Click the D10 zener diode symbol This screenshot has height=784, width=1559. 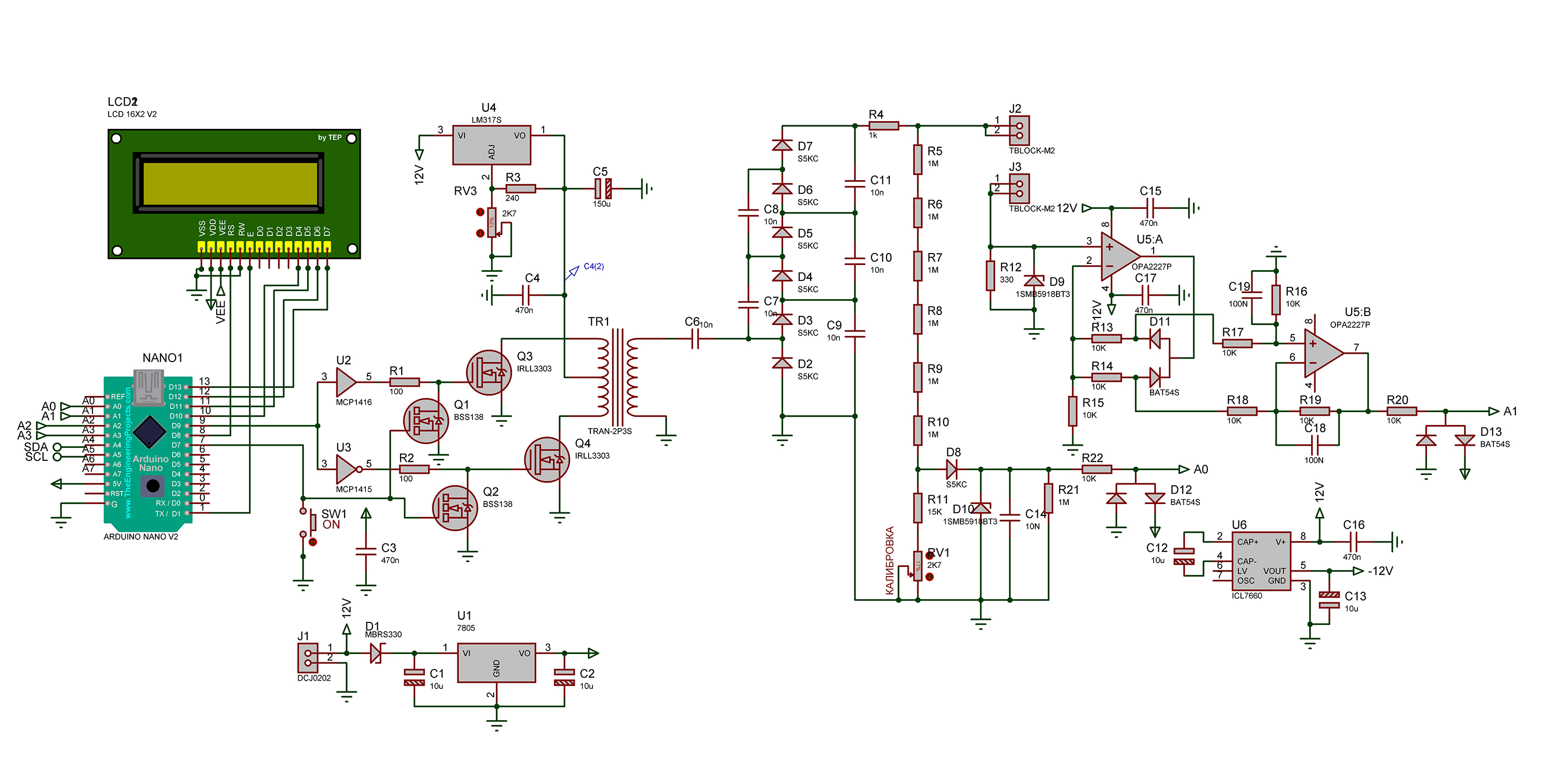click(981, 508)
